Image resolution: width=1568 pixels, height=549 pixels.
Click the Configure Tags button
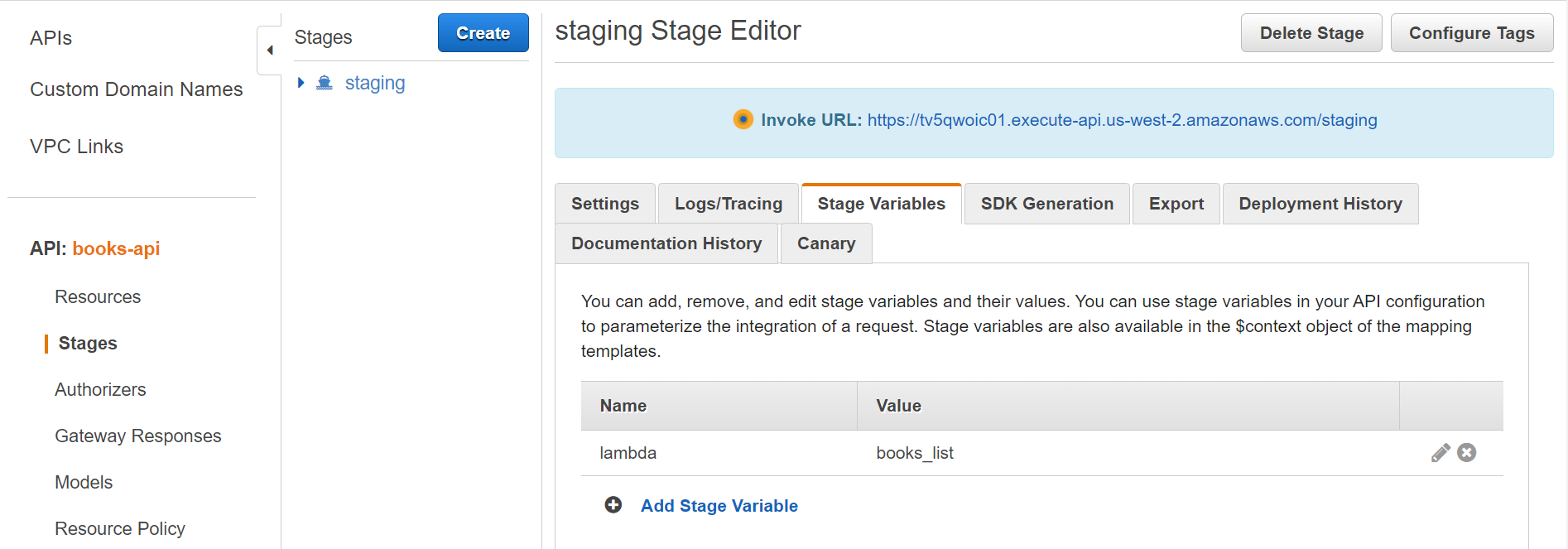[1472, 33]
